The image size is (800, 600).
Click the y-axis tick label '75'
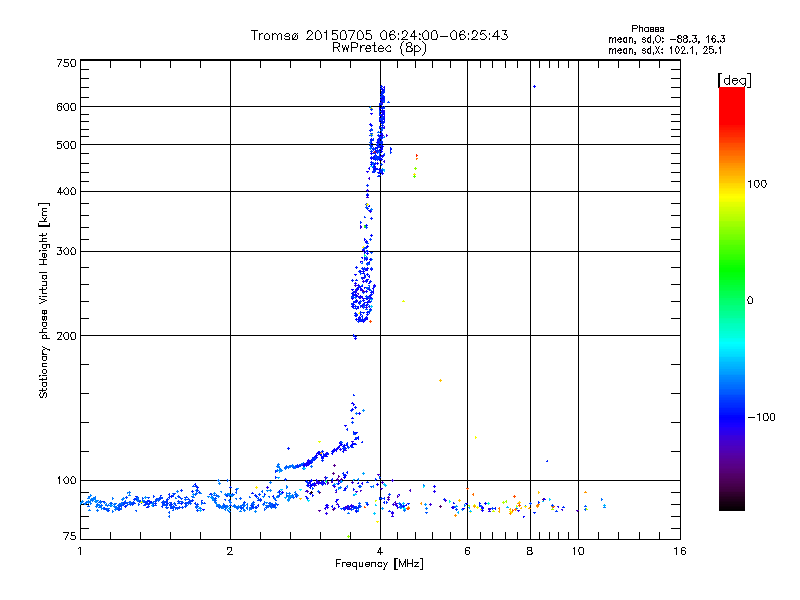click(69, 536)
